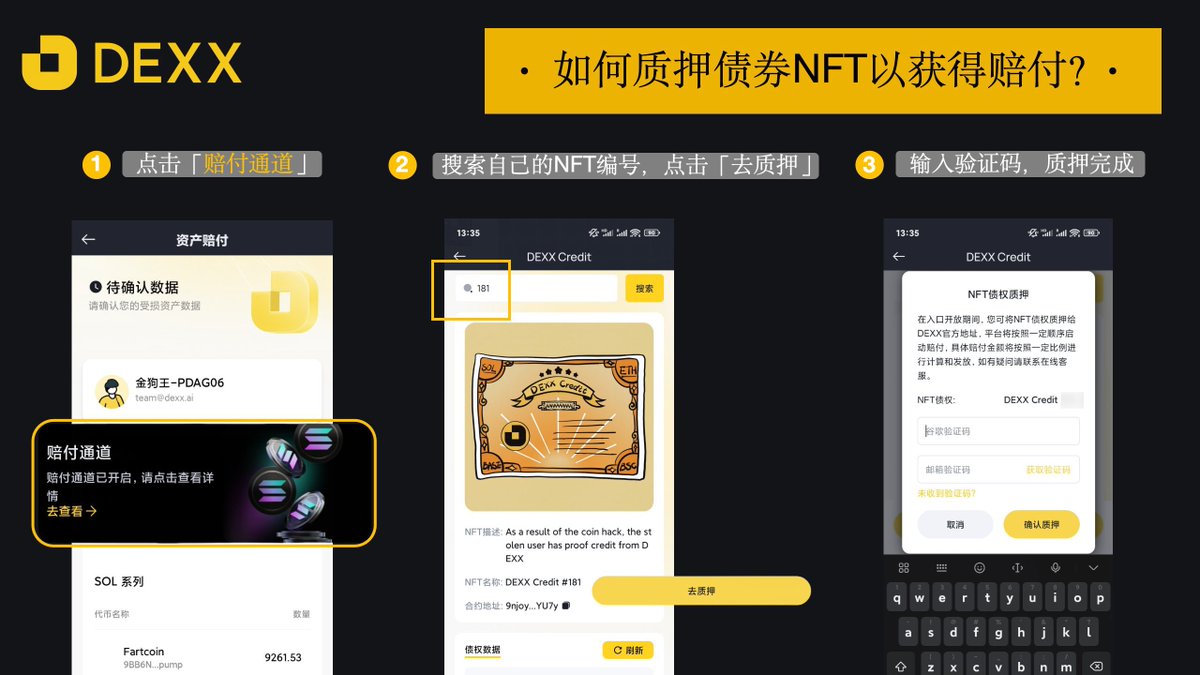1200x675 pixels.
Task: Click the 金狗王 user avatar
Action: [111, 391]
